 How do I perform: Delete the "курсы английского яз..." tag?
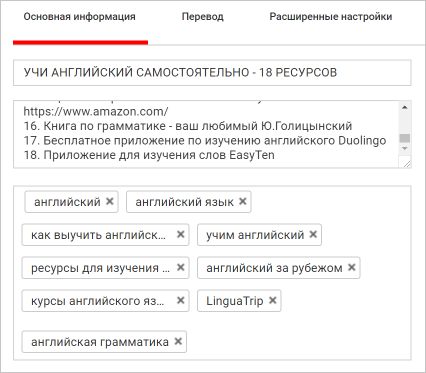click(x=181, y=300)
